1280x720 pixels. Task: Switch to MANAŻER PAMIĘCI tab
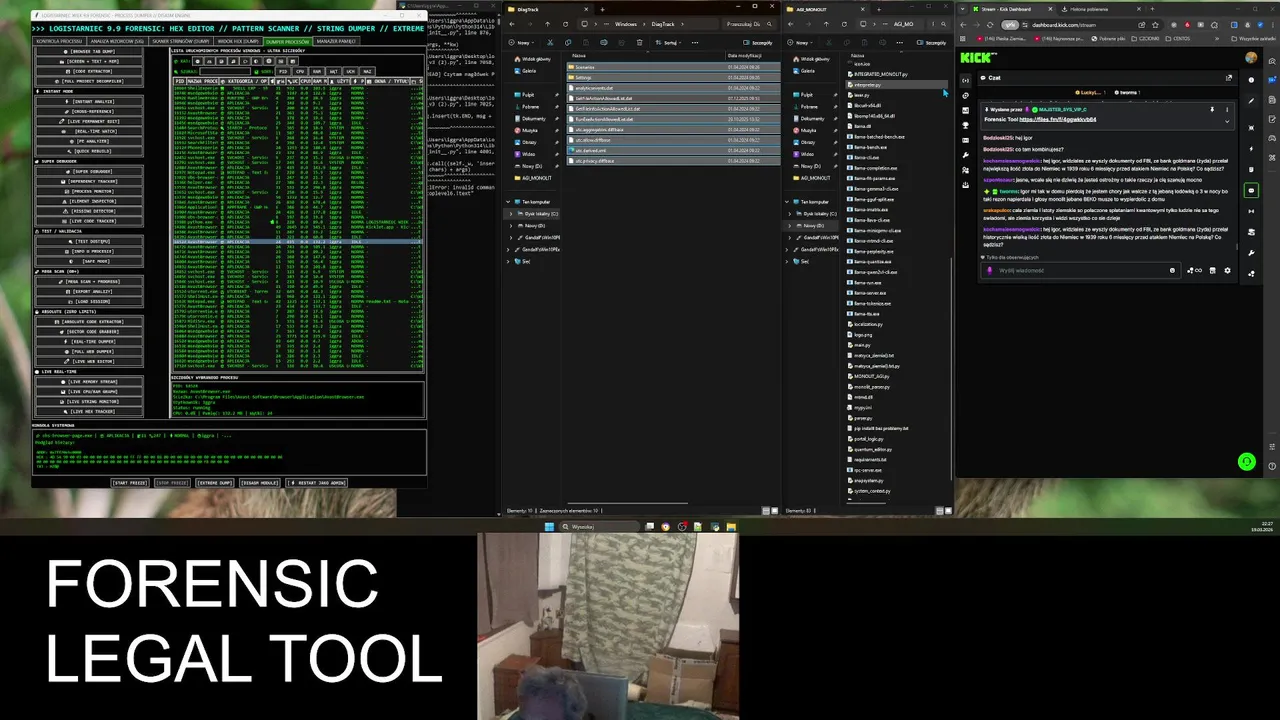(336, 41)
